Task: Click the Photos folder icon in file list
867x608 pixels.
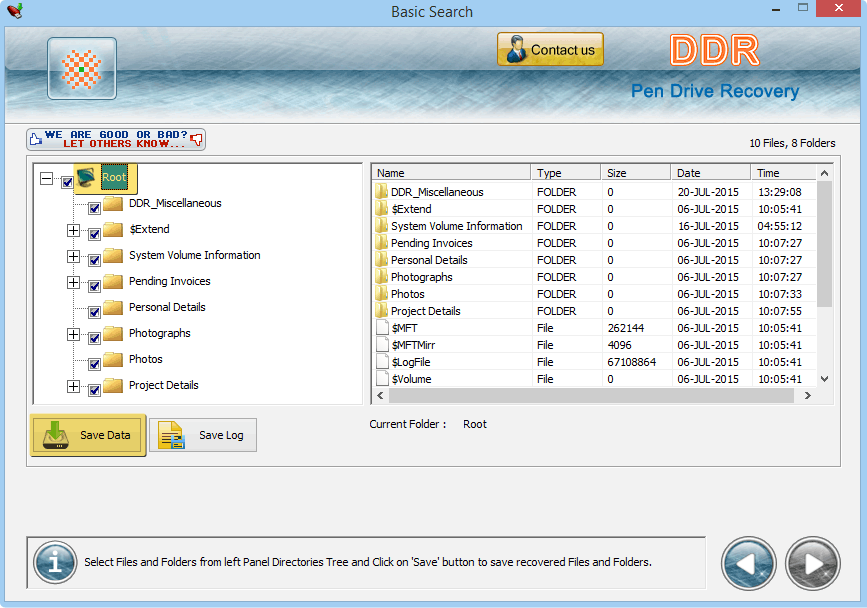Action: coord(381,294)
